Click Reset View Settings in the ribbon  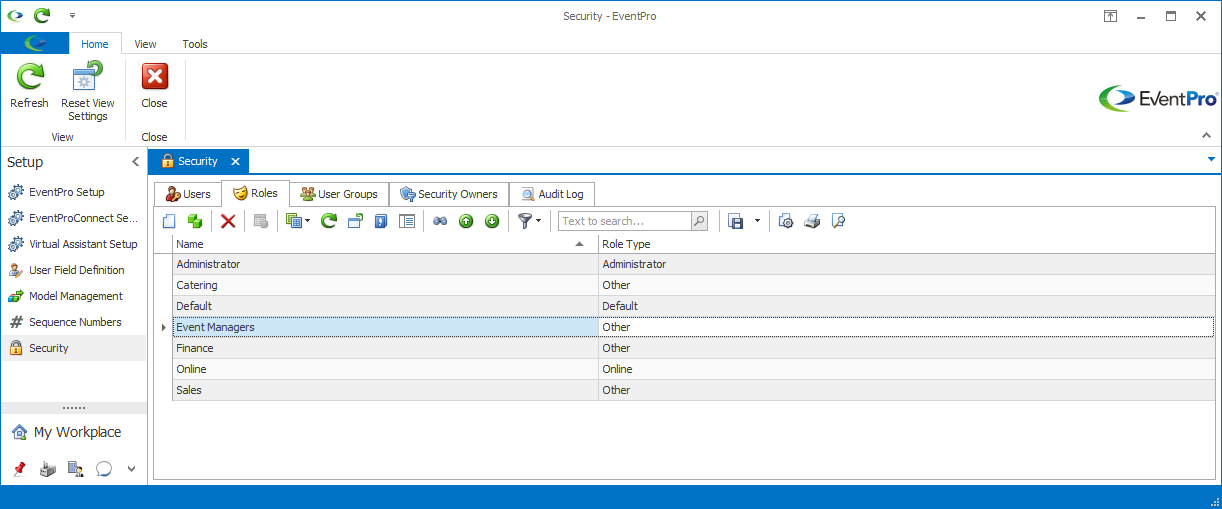coord(88,92)
